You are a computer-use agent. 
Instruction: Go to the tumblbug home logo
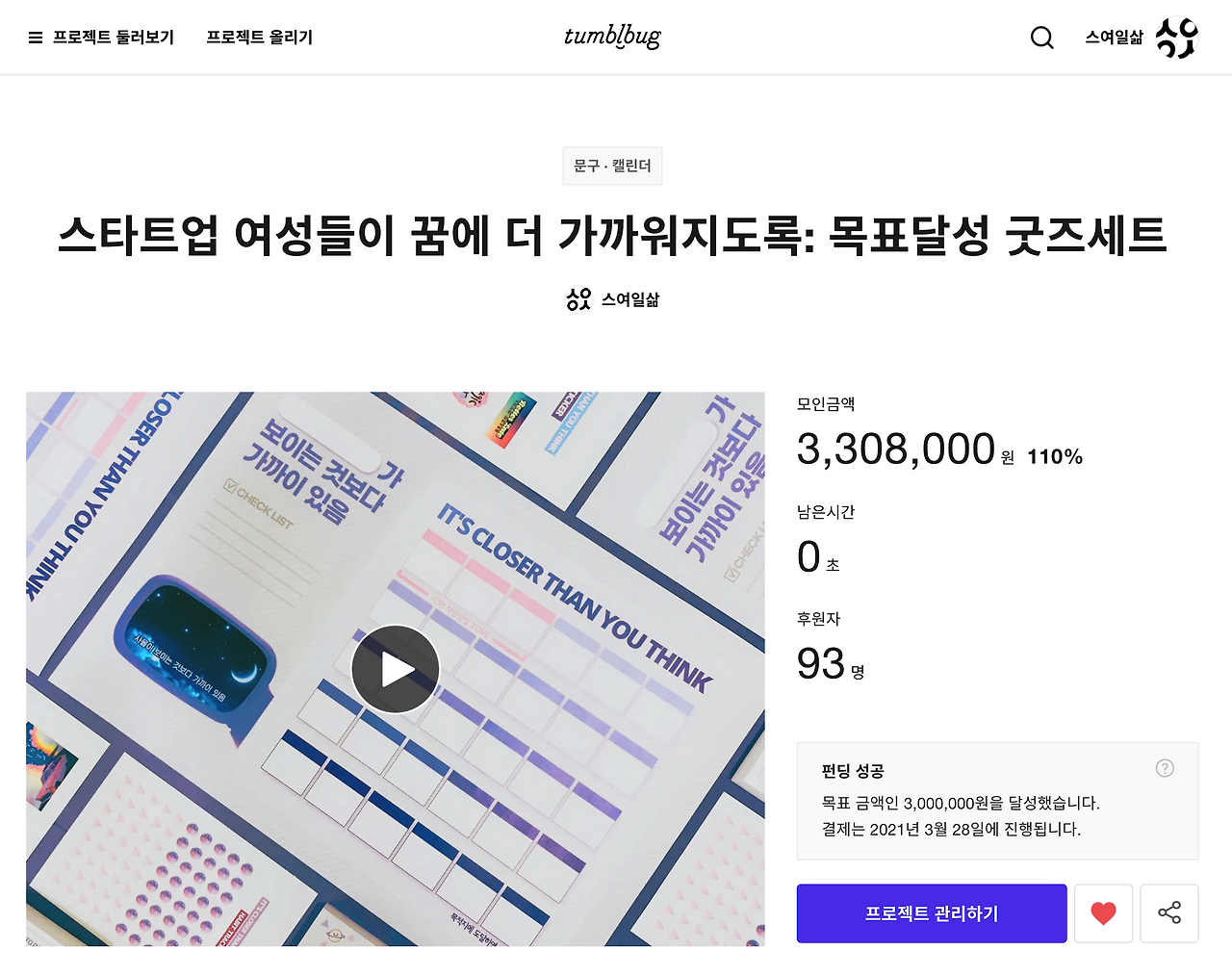[613, 37]
